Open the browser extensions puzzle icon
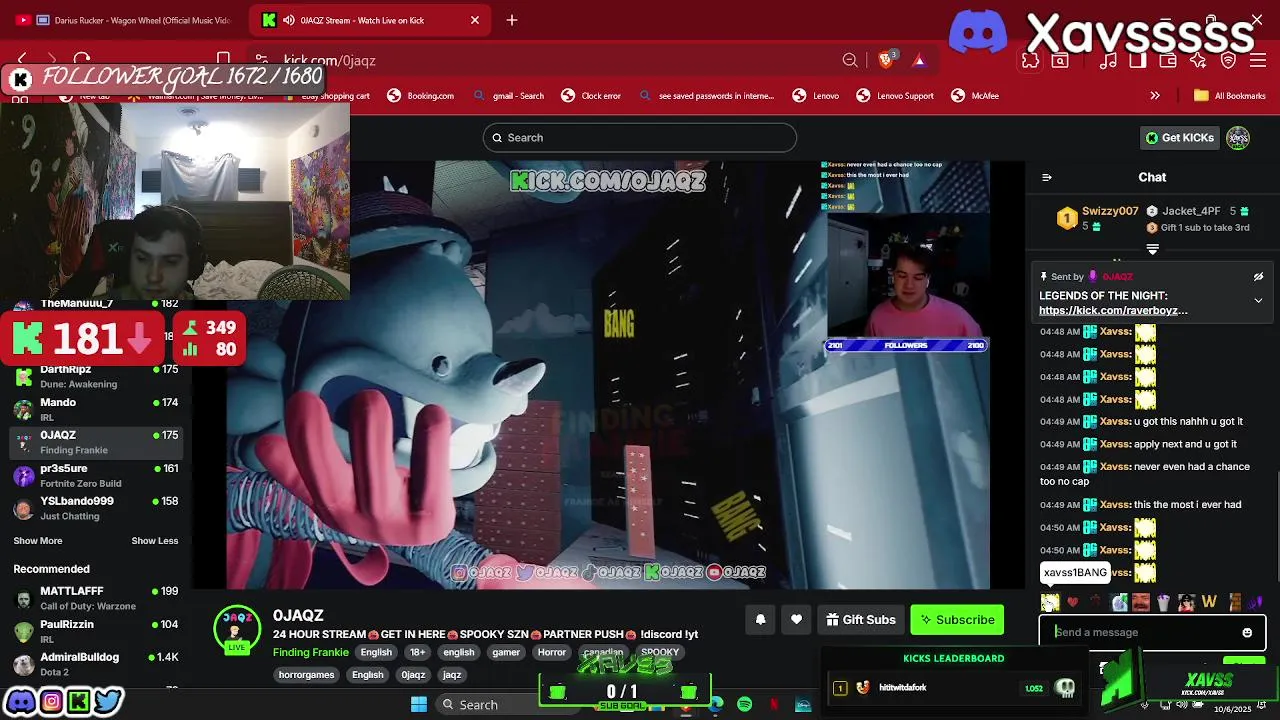This screenshot has height=720, width=1280. pos(1030,60)
